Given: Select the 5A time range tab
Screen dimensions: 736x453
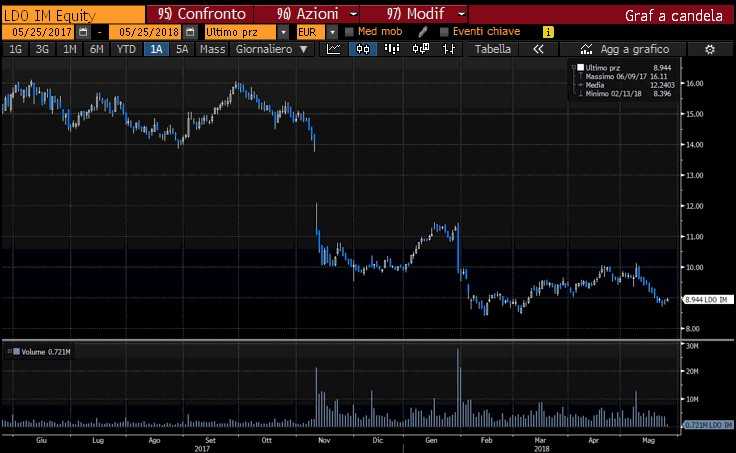Looking at the screenshot, I should (182, 49).
